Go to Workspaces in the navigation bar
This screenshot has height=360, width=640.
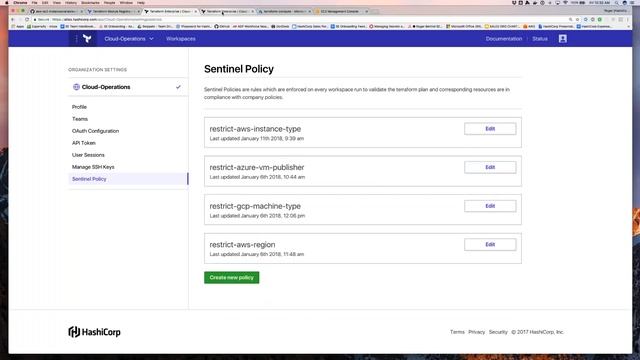(180, 39)
